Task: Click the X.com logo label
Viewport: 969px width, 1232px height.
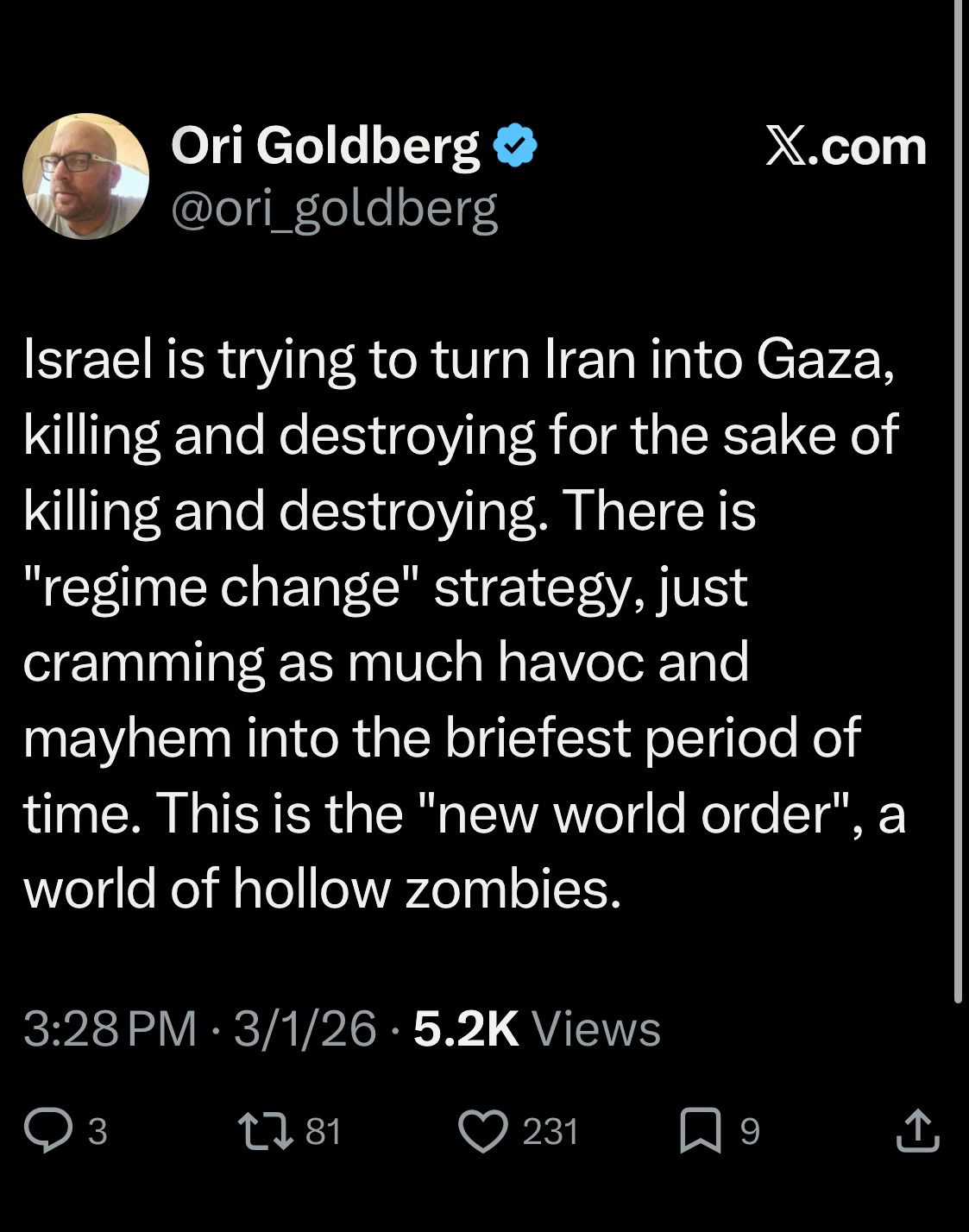Action: point(846,147)
